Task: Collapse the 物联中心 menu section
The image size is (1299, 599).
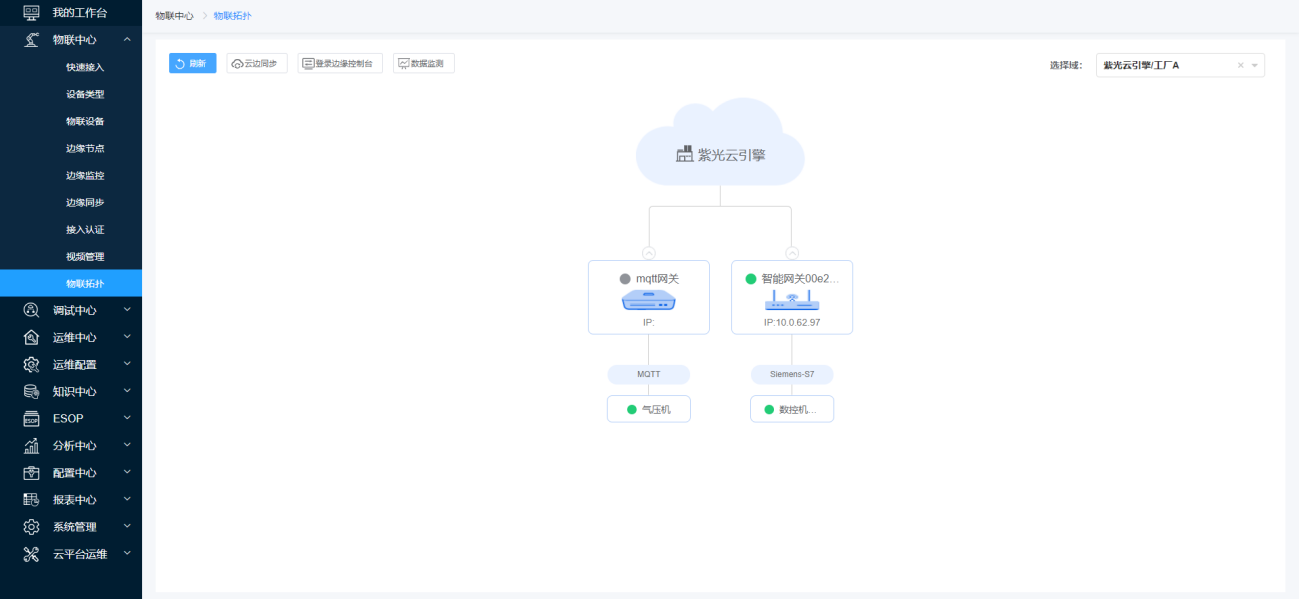Action: click(x=127, y=40)
